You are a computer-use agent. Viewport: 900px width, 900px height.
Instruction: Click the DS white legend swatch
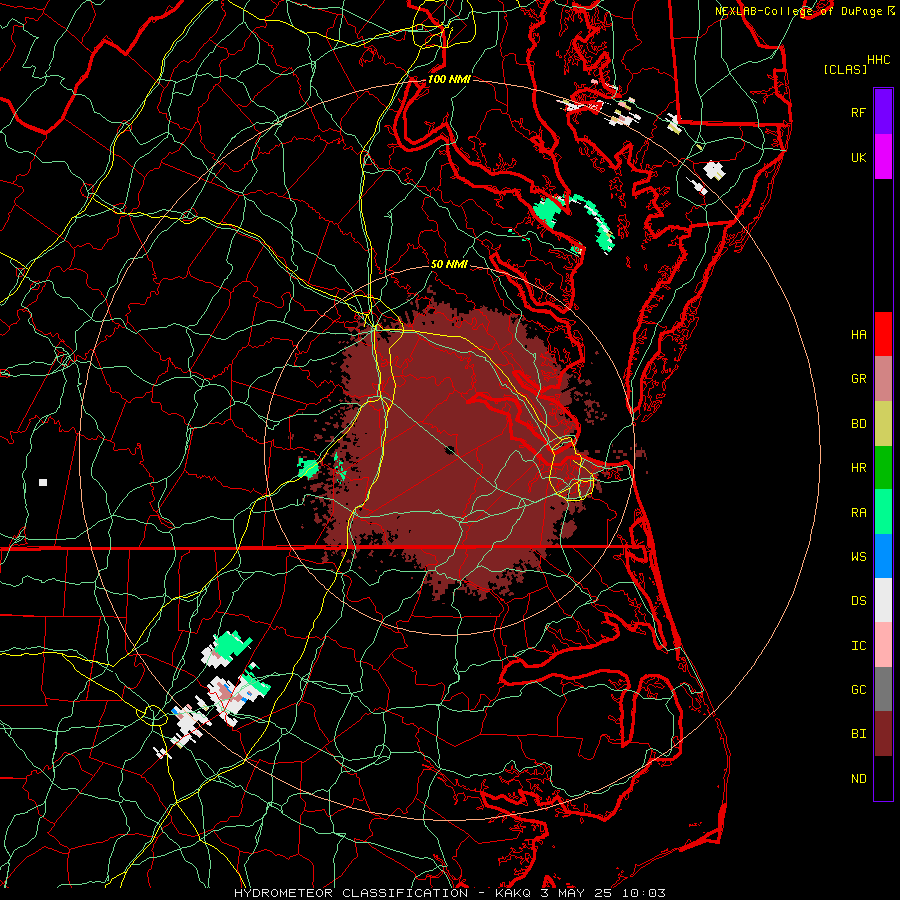(883, 600)
